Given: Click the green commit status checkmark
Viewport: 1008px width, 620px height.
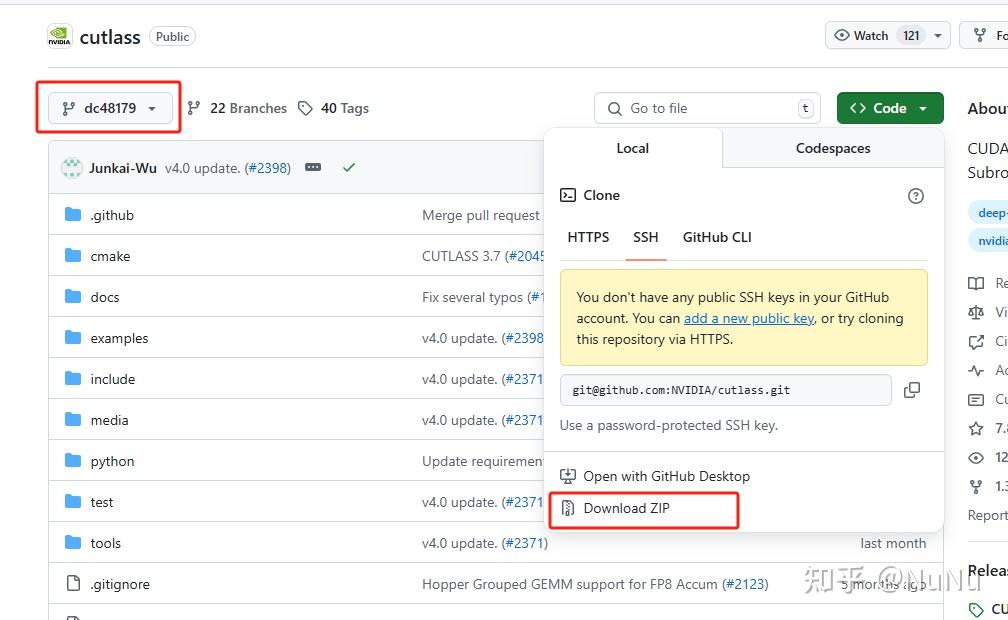Looking at the screenshot, I should point(348,168).
